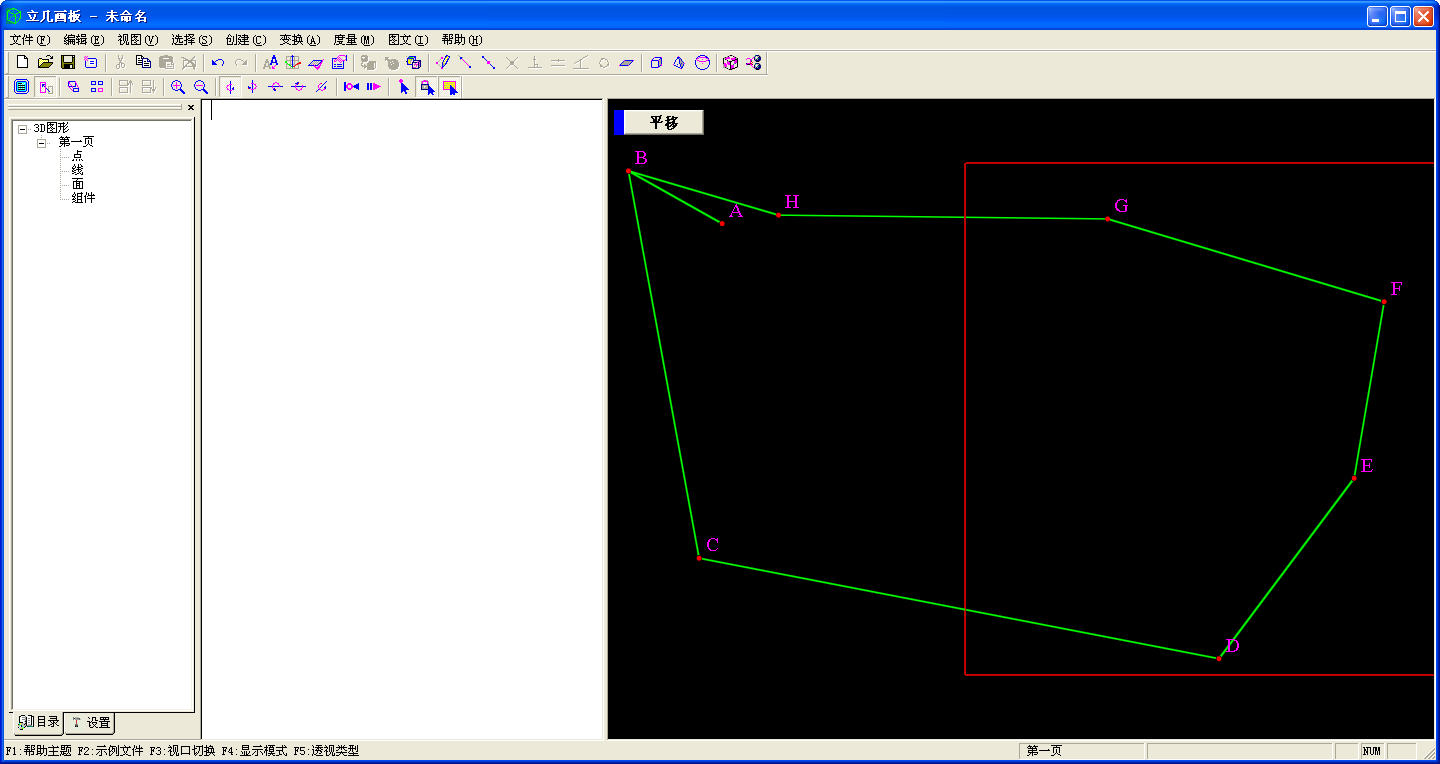The height and width of the screenshot is (764, 1440).
Task: Click inside the white text editing area
Action: (x=402, y=400)
